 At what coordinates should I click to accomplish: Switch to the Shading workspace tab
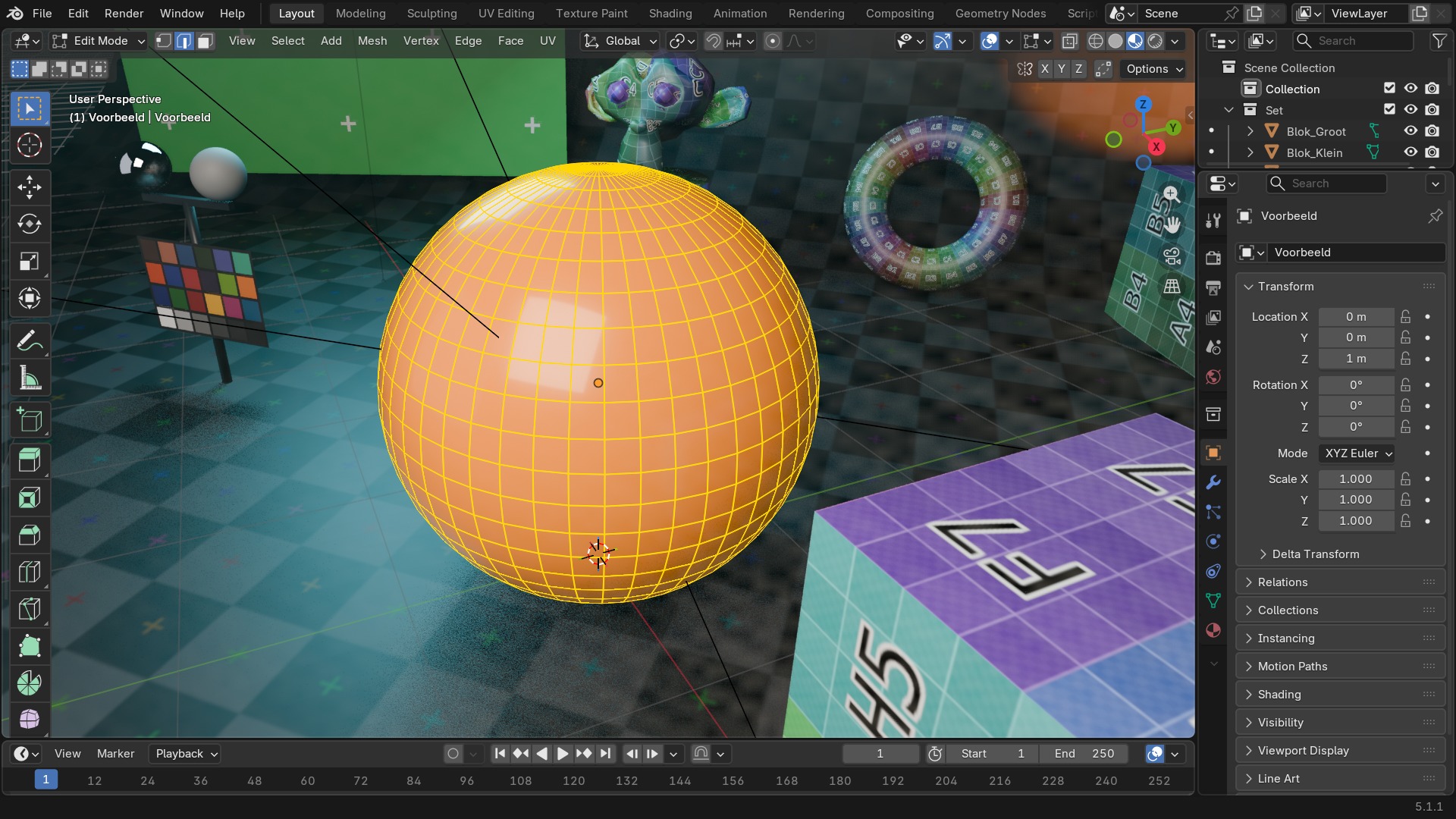(x=670, y=13)
